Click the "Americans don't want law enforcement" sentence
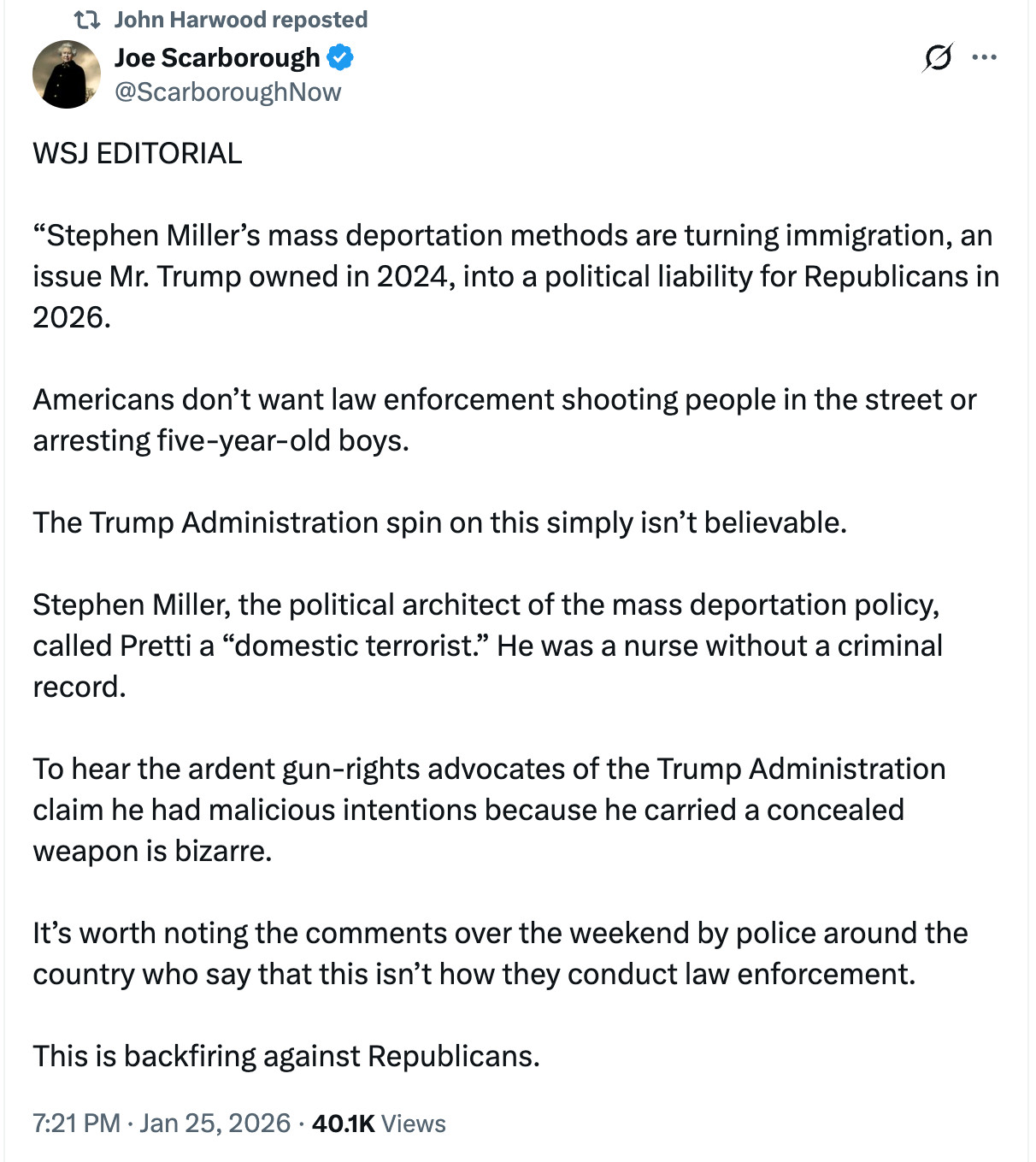 [504, 399]
